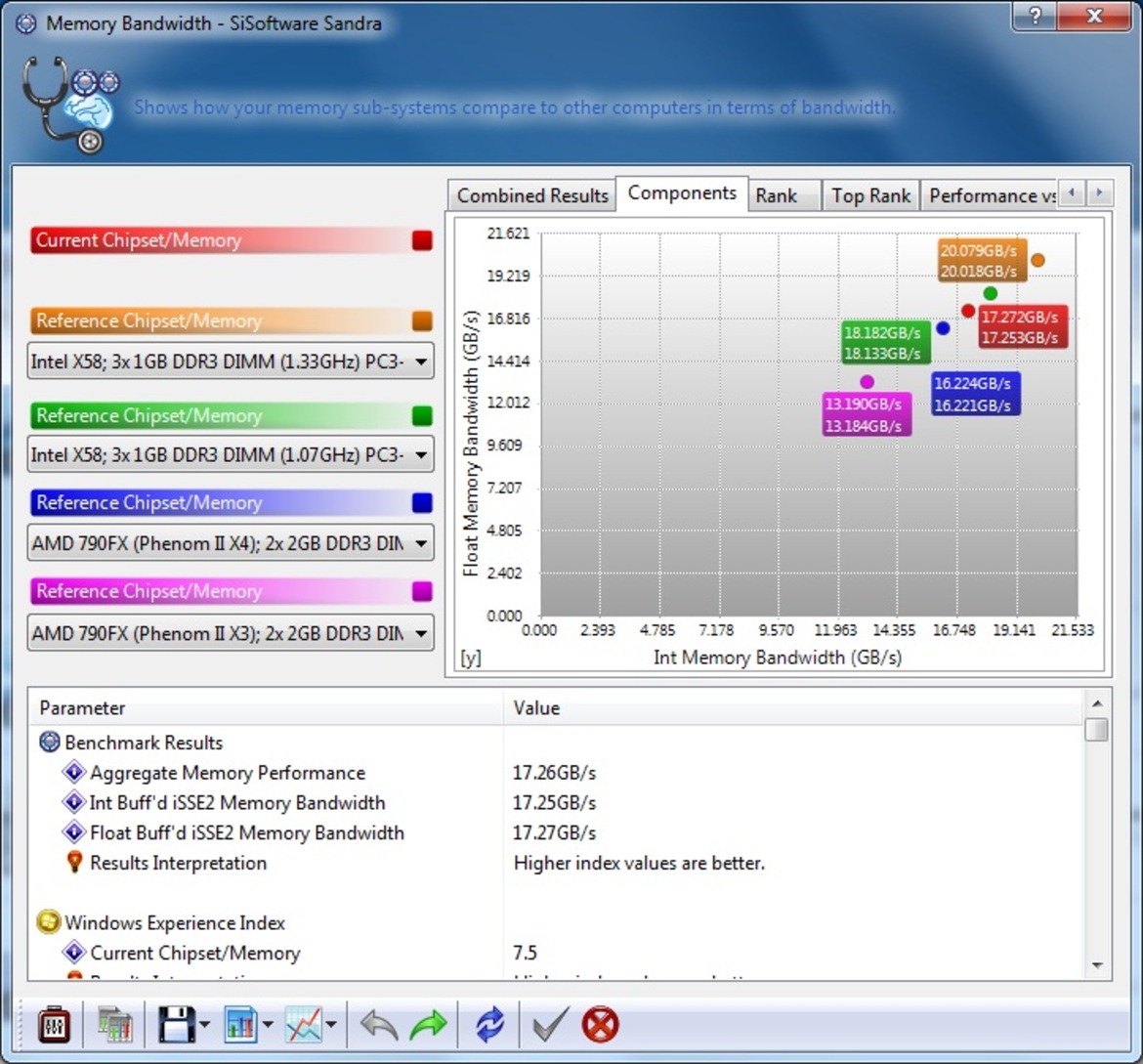The image size is (1143, 1064).
Task: Click the Windows Experience Index group icon
Action: 48,921
